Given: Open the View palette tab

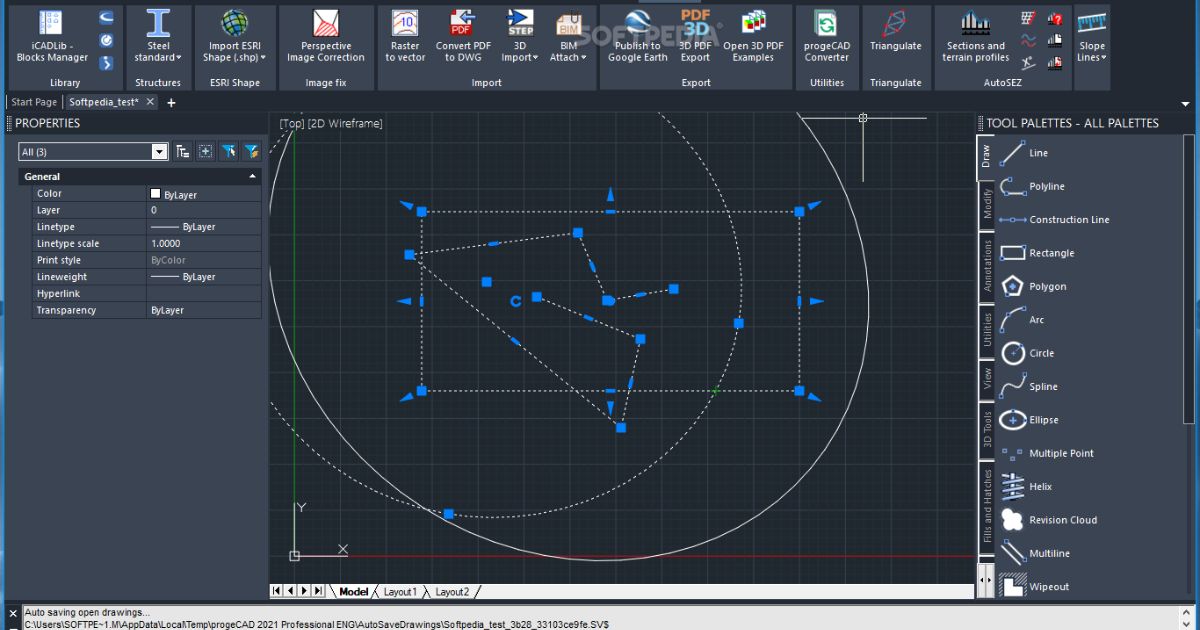Looking at the screenshot, I should point(987,379).
